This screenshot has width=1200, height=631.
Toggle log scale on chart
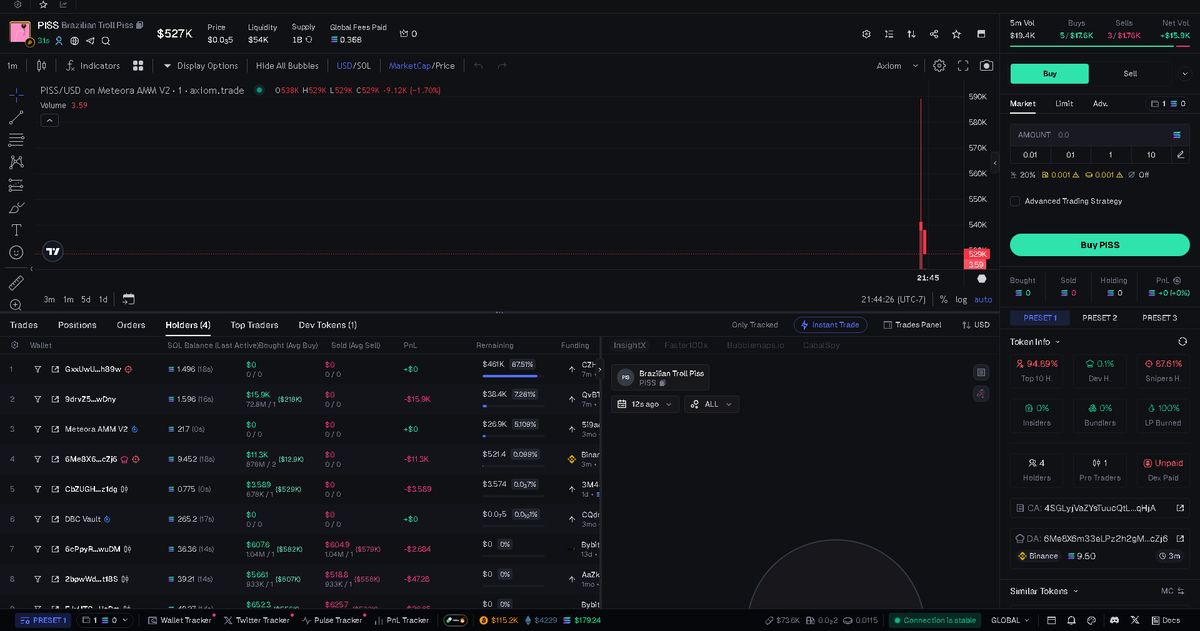point(962,299)
